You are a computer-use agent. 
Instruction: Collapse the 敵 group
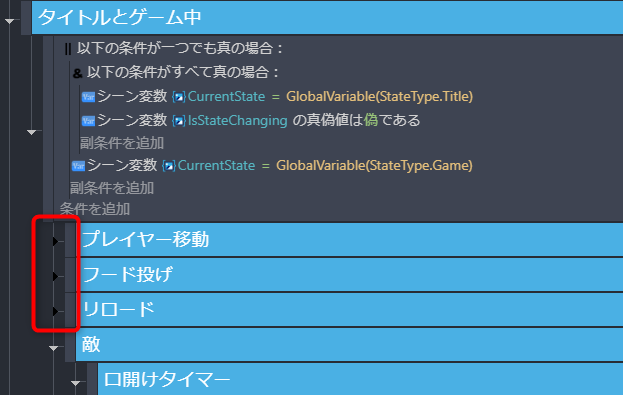[54, 349]
